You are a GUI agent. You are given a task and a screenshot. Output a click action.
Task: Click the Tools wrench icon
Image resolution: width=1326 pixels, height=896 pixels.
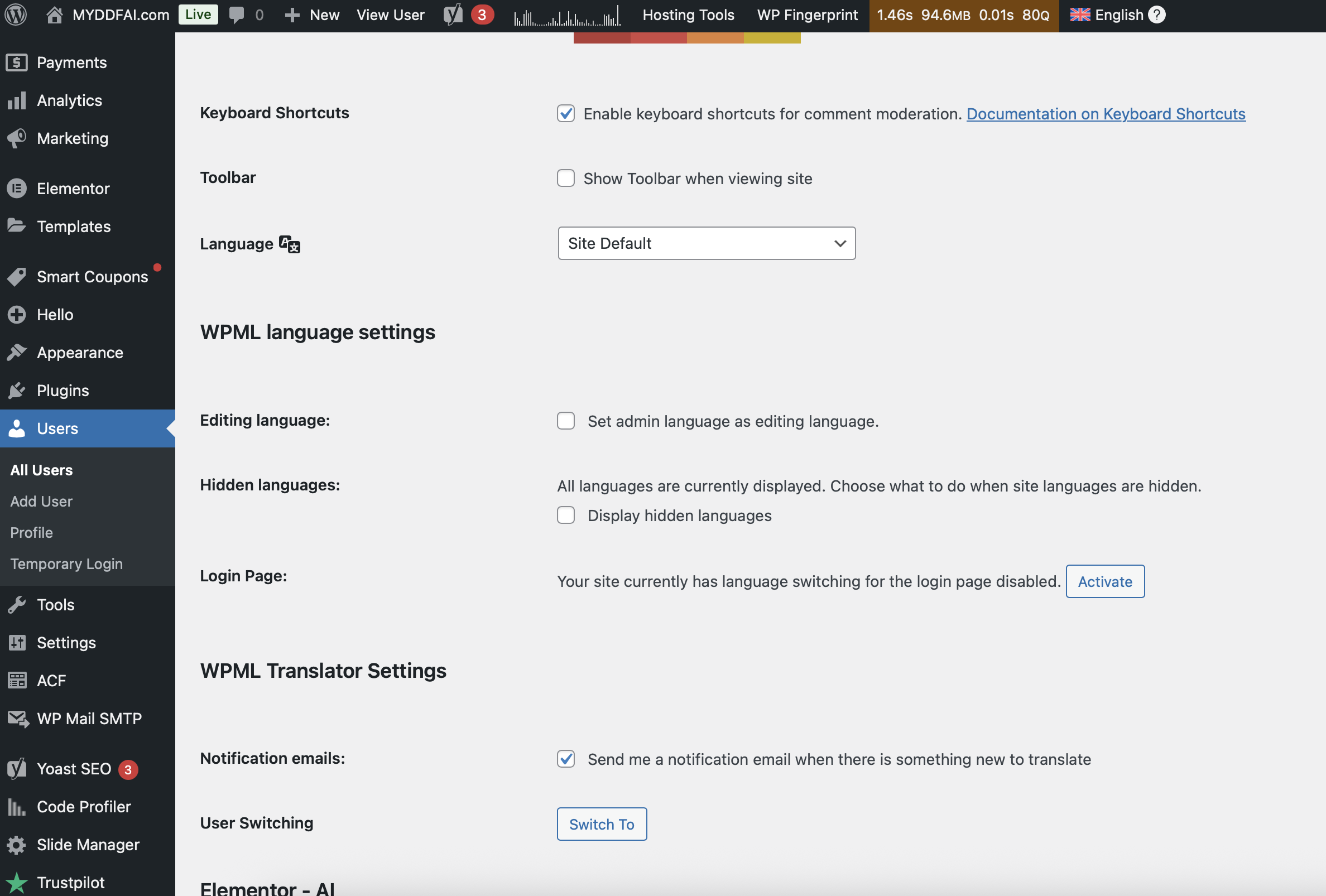pyautogui.click(x=17, y=605)
